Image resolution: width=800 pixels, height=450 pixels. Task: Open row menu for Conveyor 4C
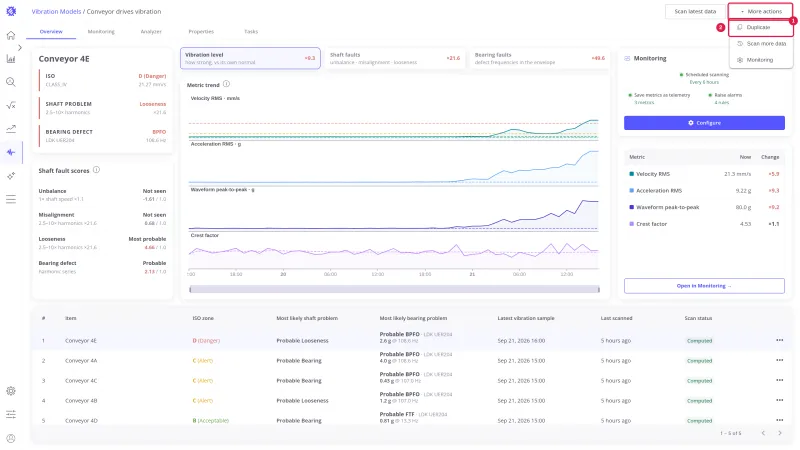(x=779, y=380)
